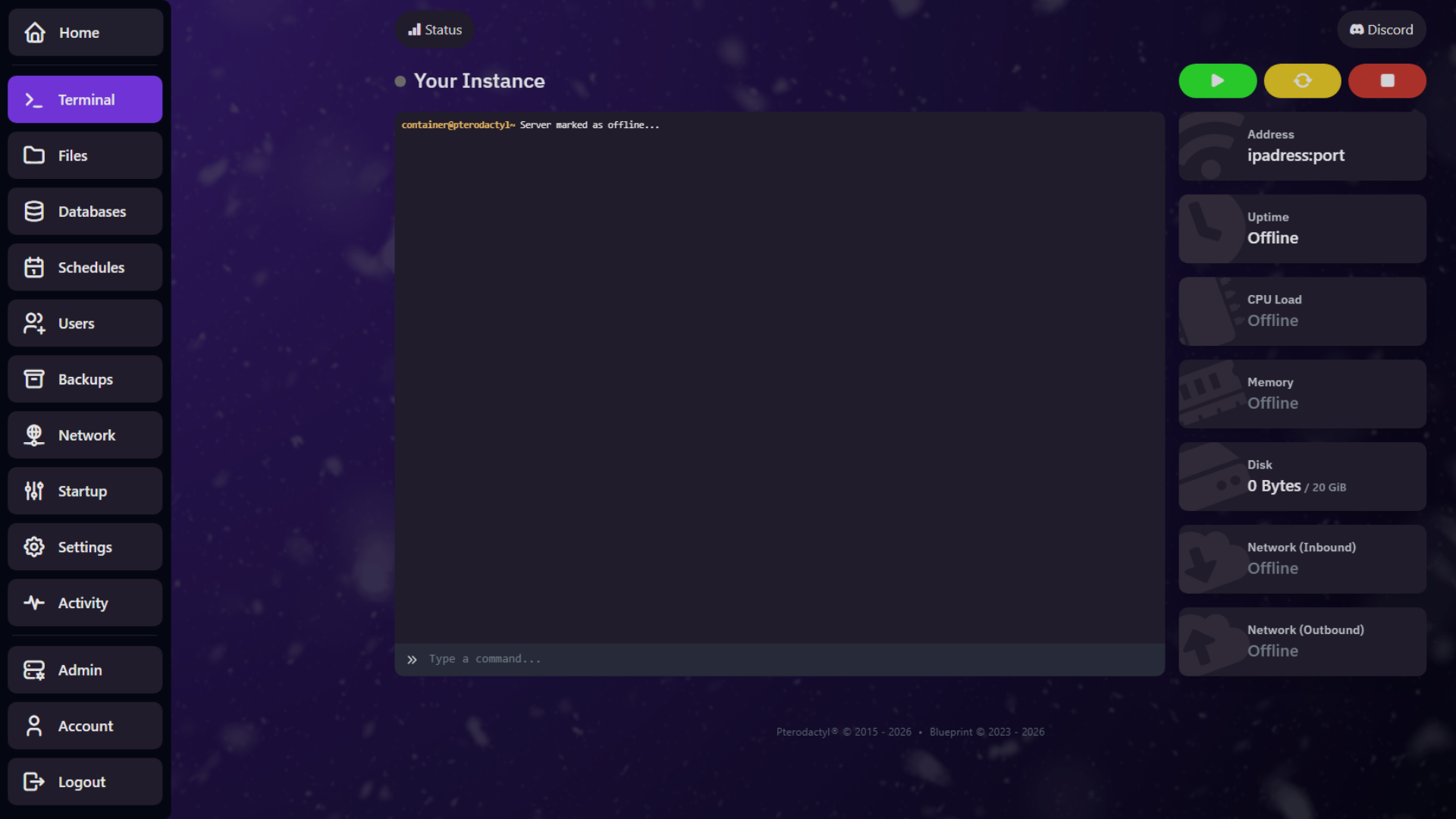Restart the server with yellow button

click(x=1302, y=80)
